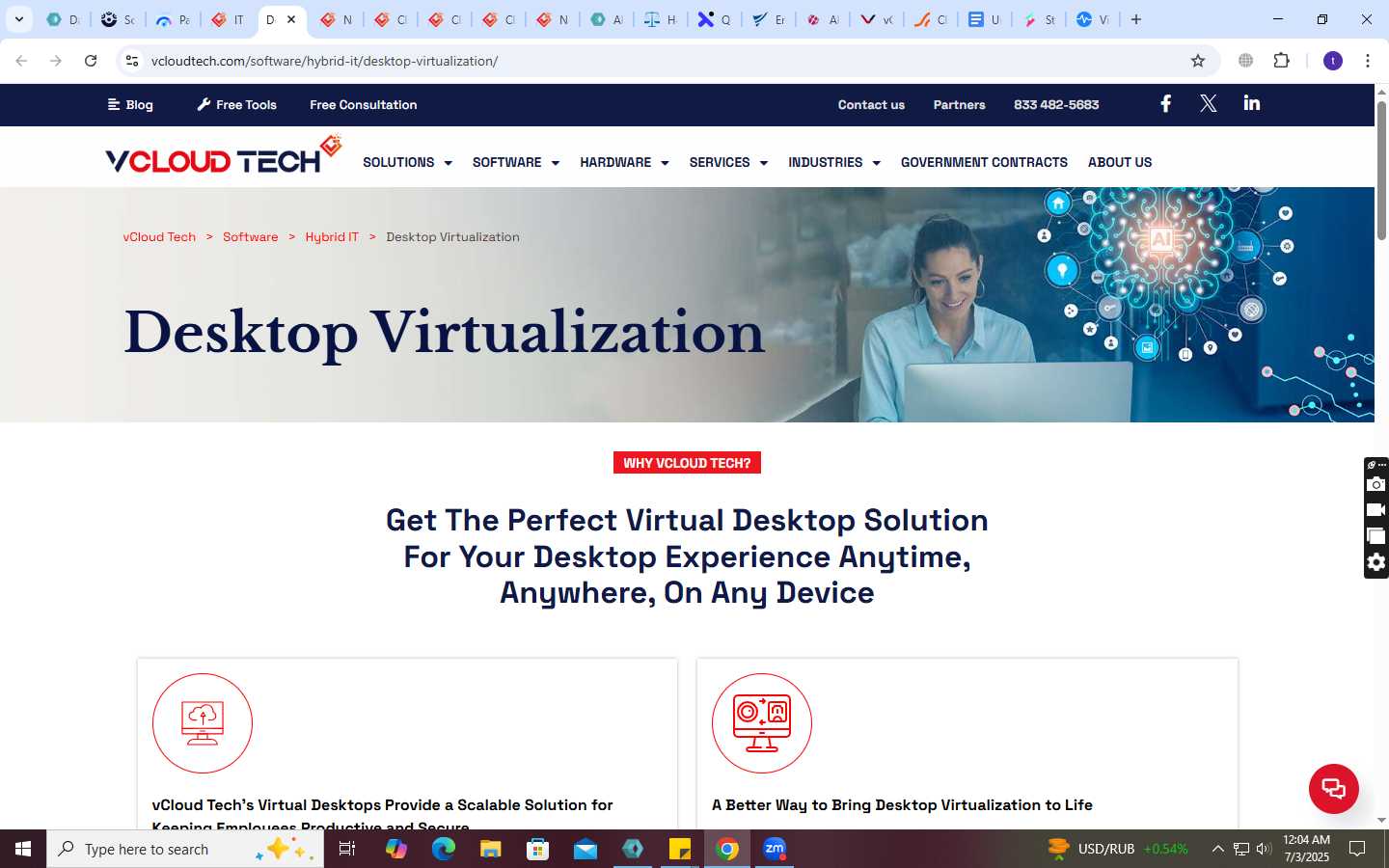Reload the current page
1389x868 pixels.
click(91, 61)
